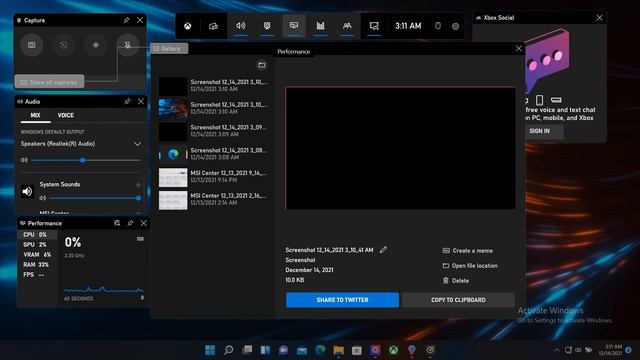Rename screenshot with the pencil icon
Screen dimensions: 640x360
tap(383, 249)
